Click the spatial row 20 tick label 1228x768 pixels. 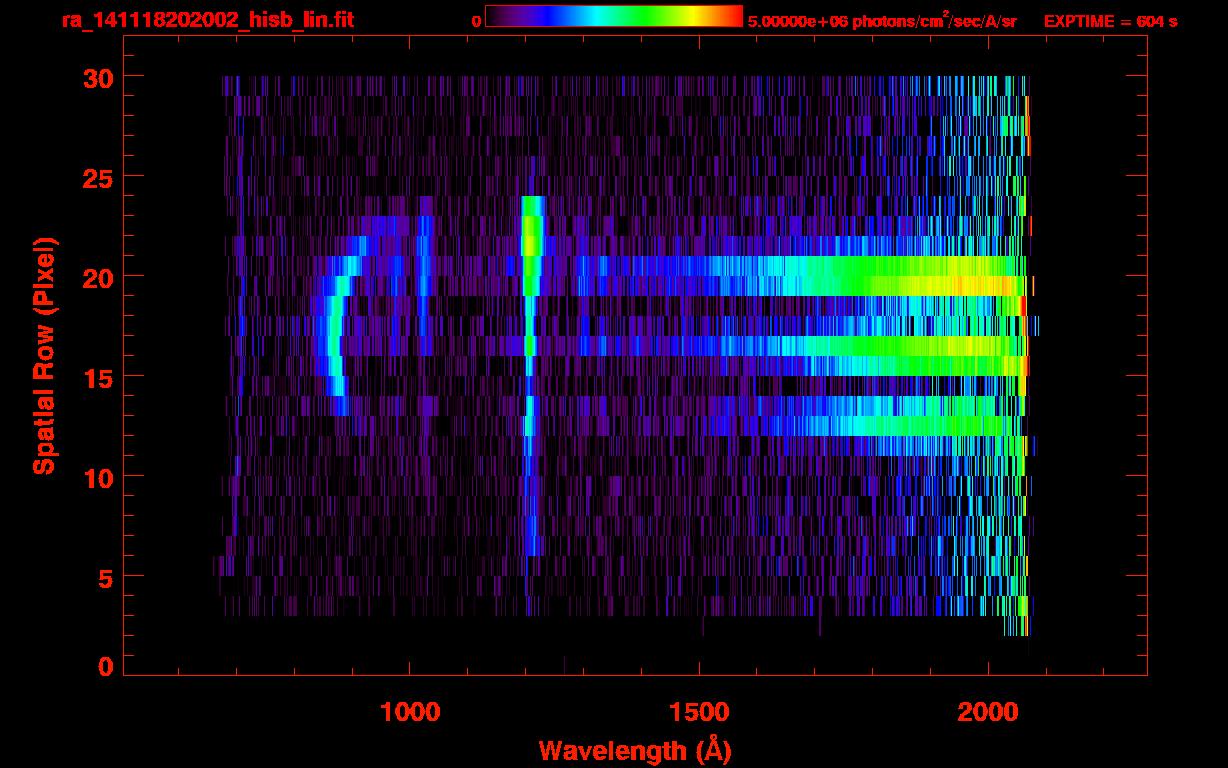pyautogui.click(x=97, y=277)
